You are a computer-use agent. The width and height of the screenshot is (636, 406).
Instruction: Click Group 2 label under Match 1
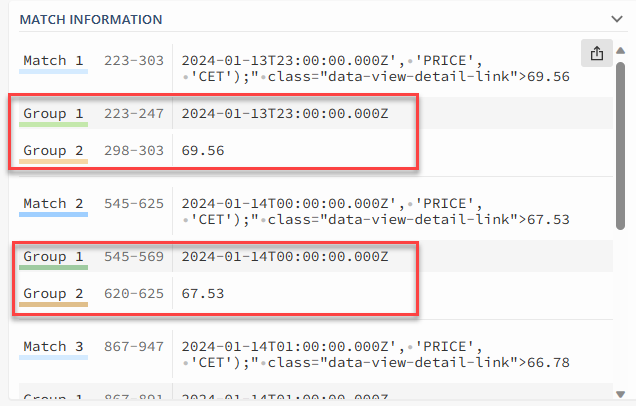pos(53,151)
